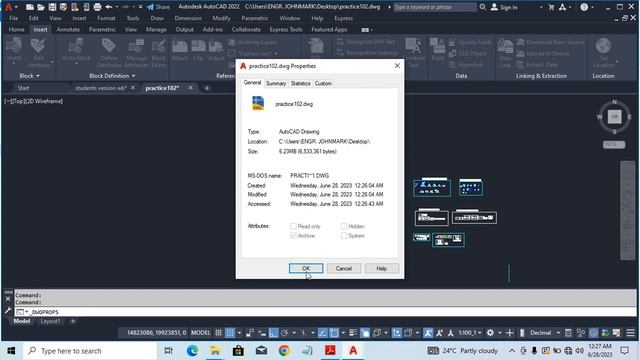Image resolution: width=640 pixels, height=360 pixels.
Task: Click the Save floppy disk icon in Quick Access toolbar
Action: click(x=52, y=7)
